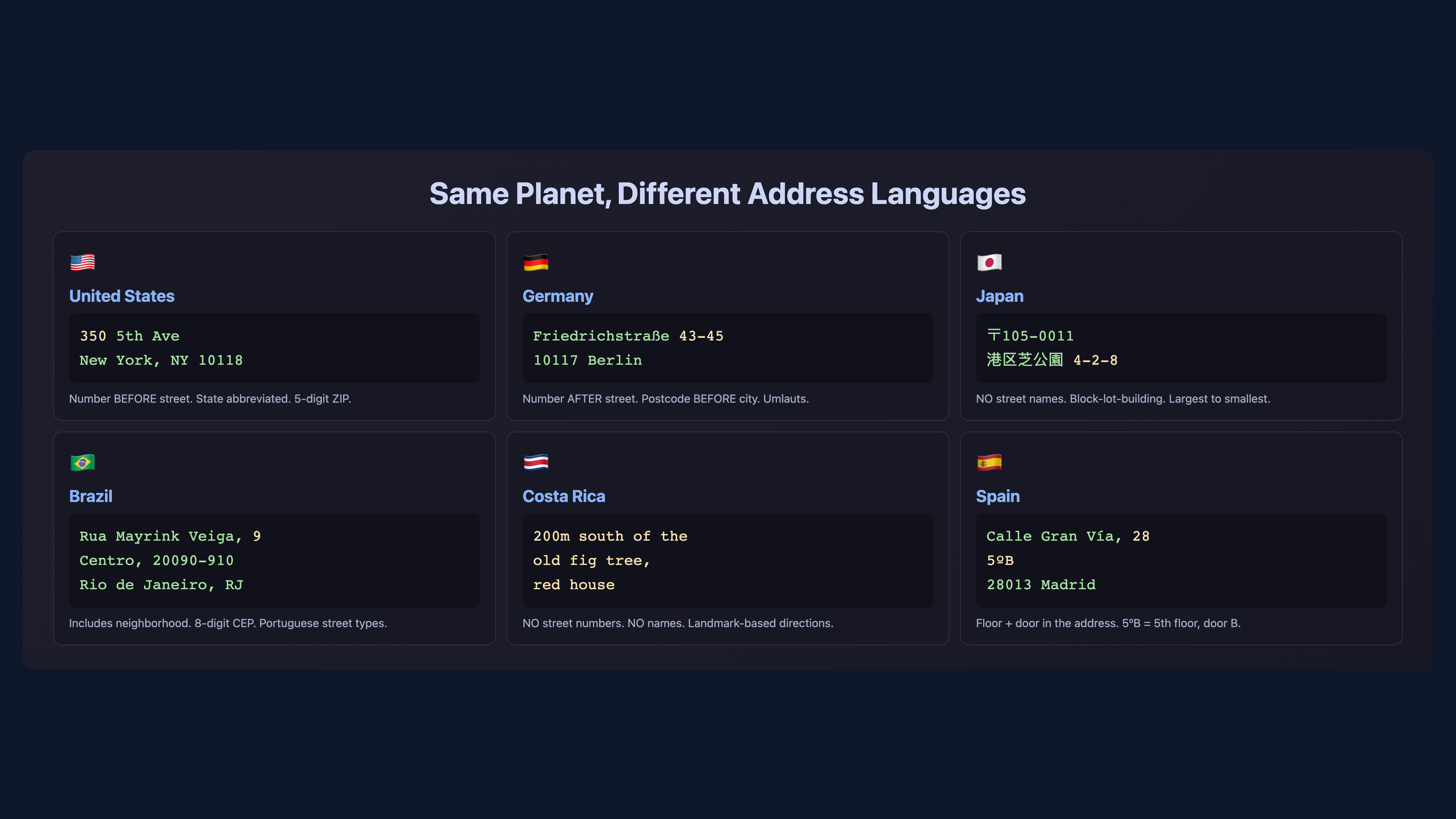1456x819 pixels.
Task: Click the postal code '〒105-0011'
Action: click(x=1030, y=336)
